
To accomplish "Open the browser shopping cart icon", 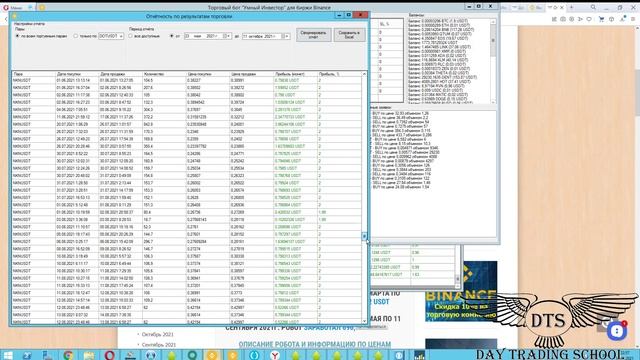I will (x=601, y=19).
